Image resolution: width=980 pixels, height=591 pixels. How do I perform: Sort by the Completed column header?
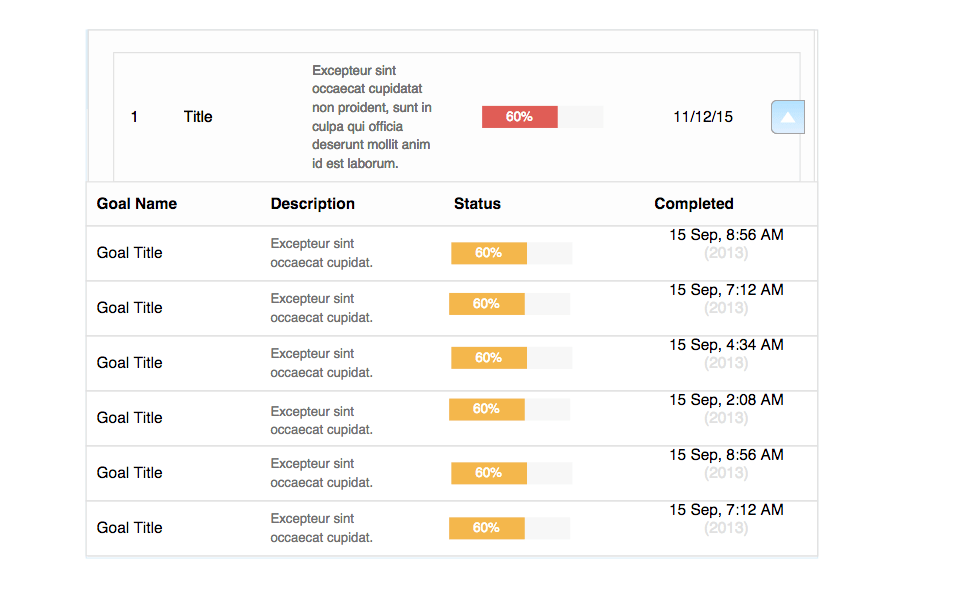[x=694, y=204]
